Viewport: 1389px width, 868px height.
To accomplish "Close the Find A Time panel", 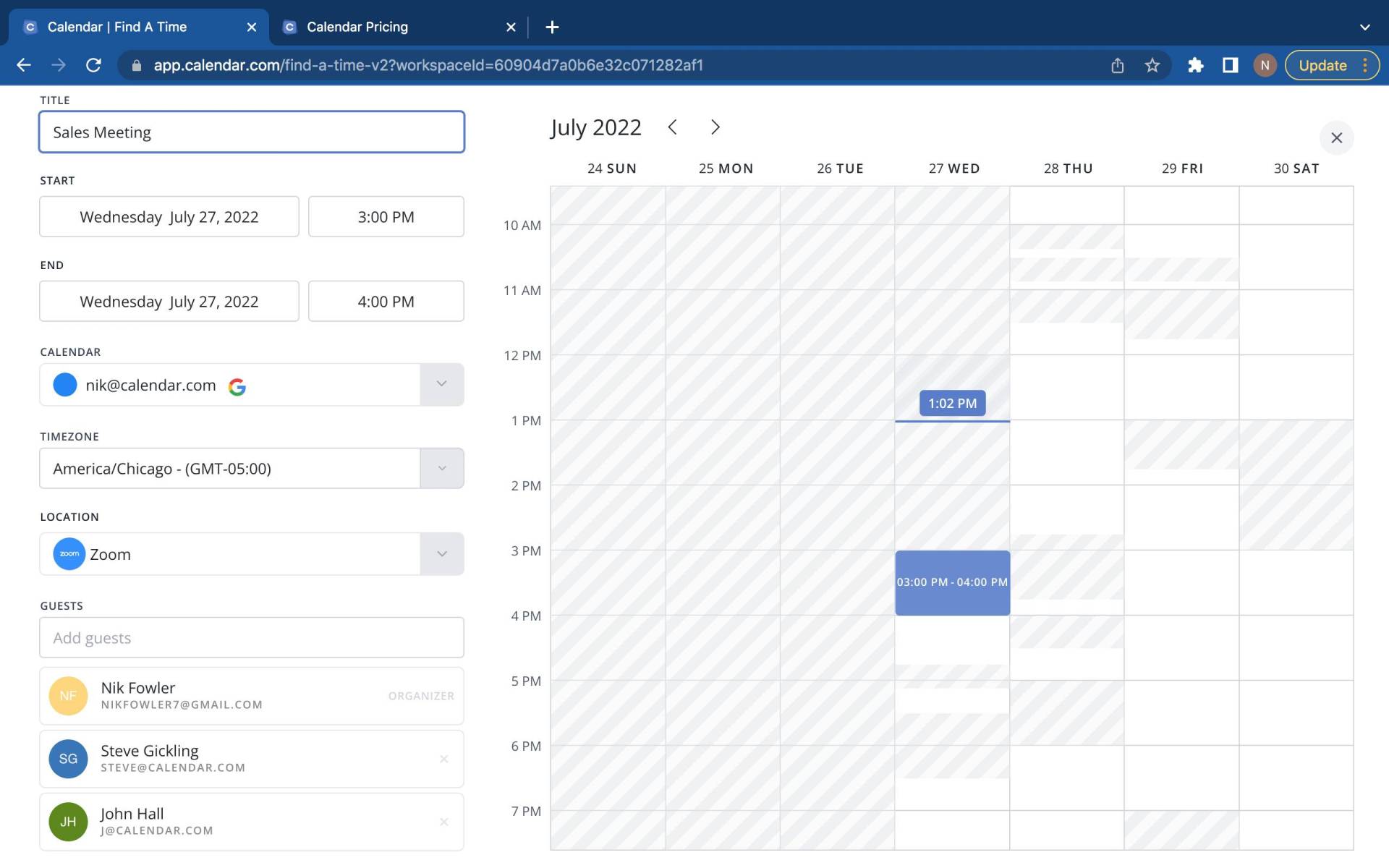I will click(1336, 137).
